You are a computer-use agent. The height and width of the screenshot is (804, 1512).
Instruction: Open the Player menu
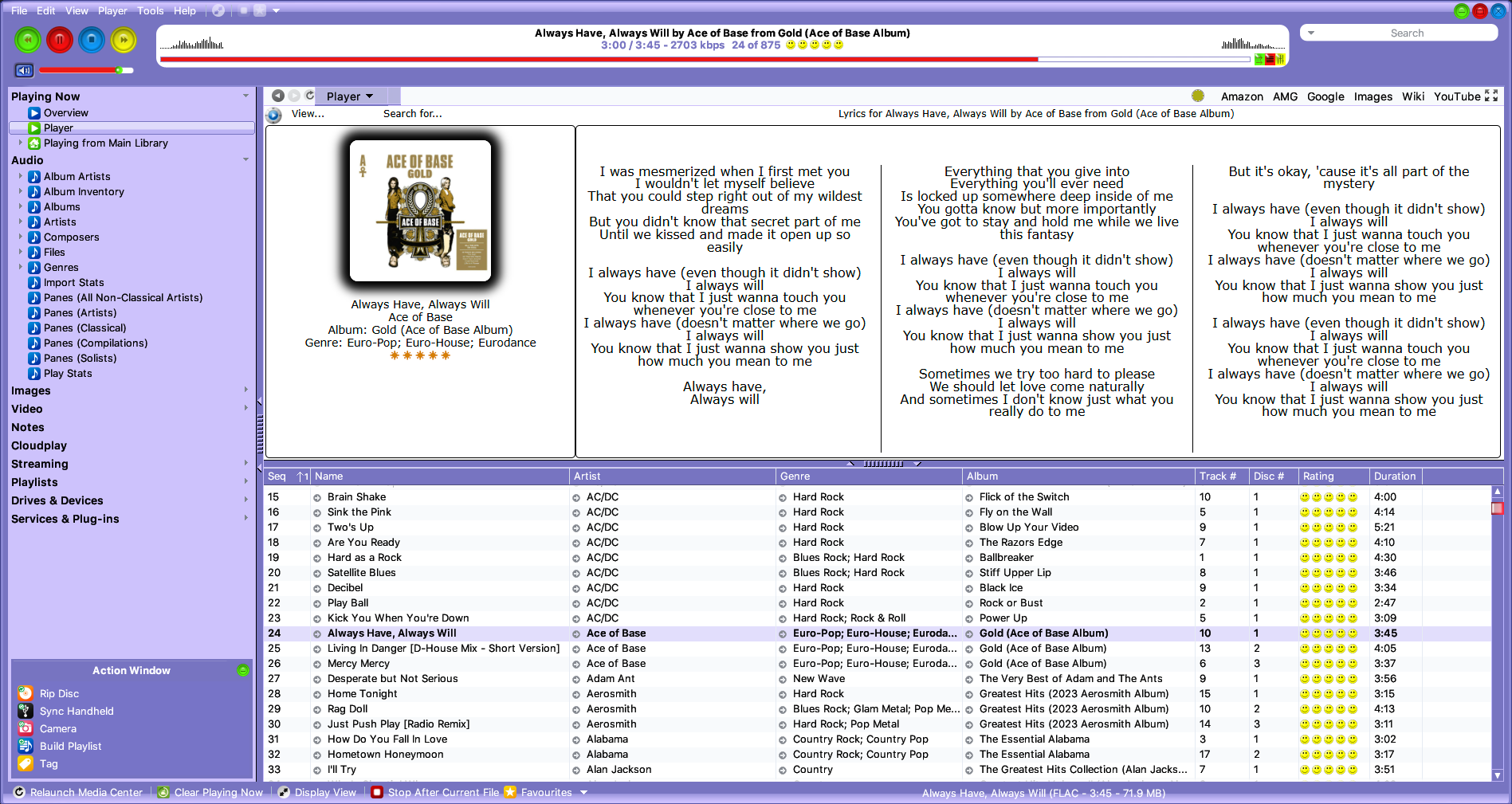click(x=112, y=10)
